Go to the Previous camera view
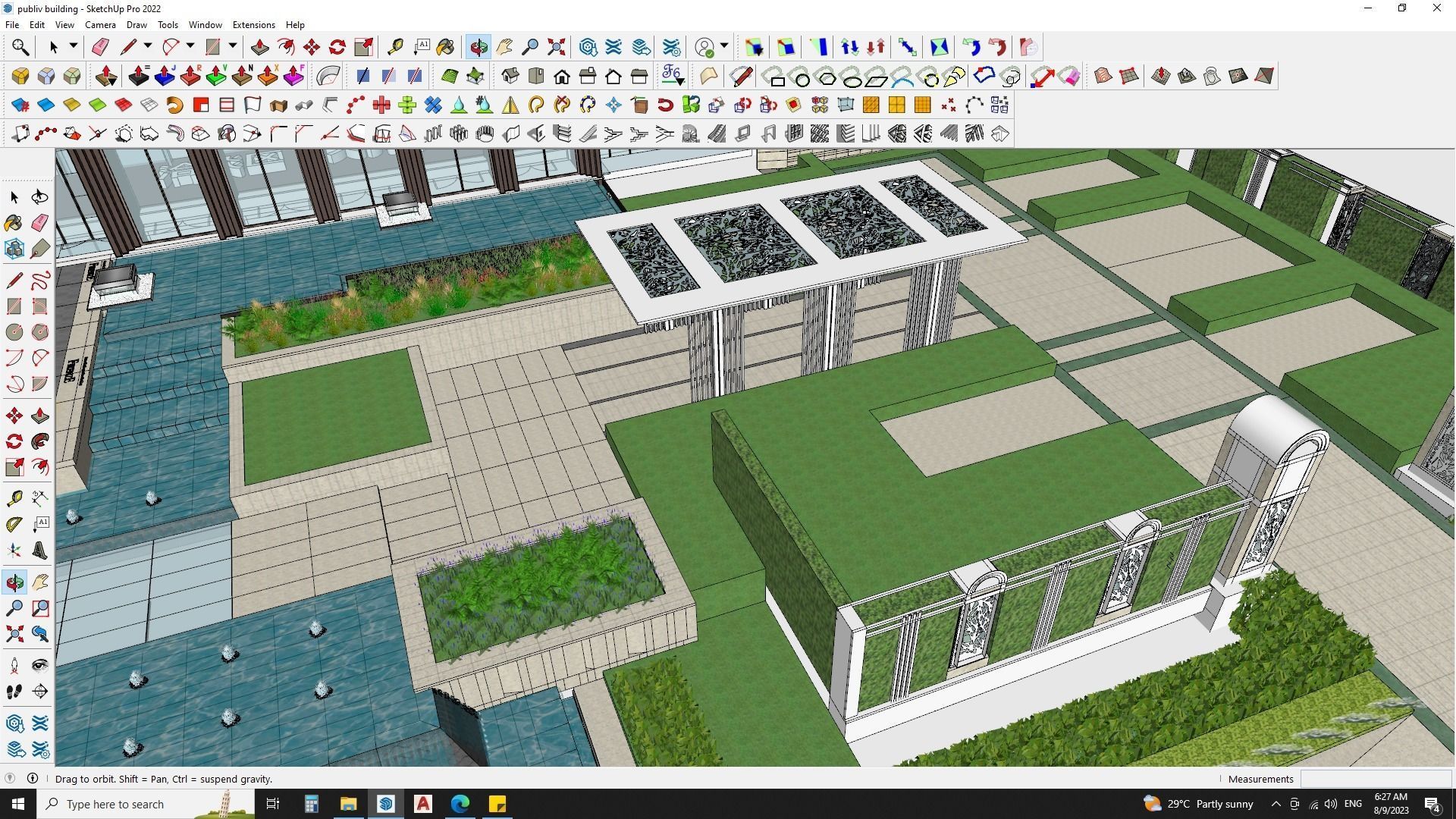1456x819 pixels. tap(40, 634)
